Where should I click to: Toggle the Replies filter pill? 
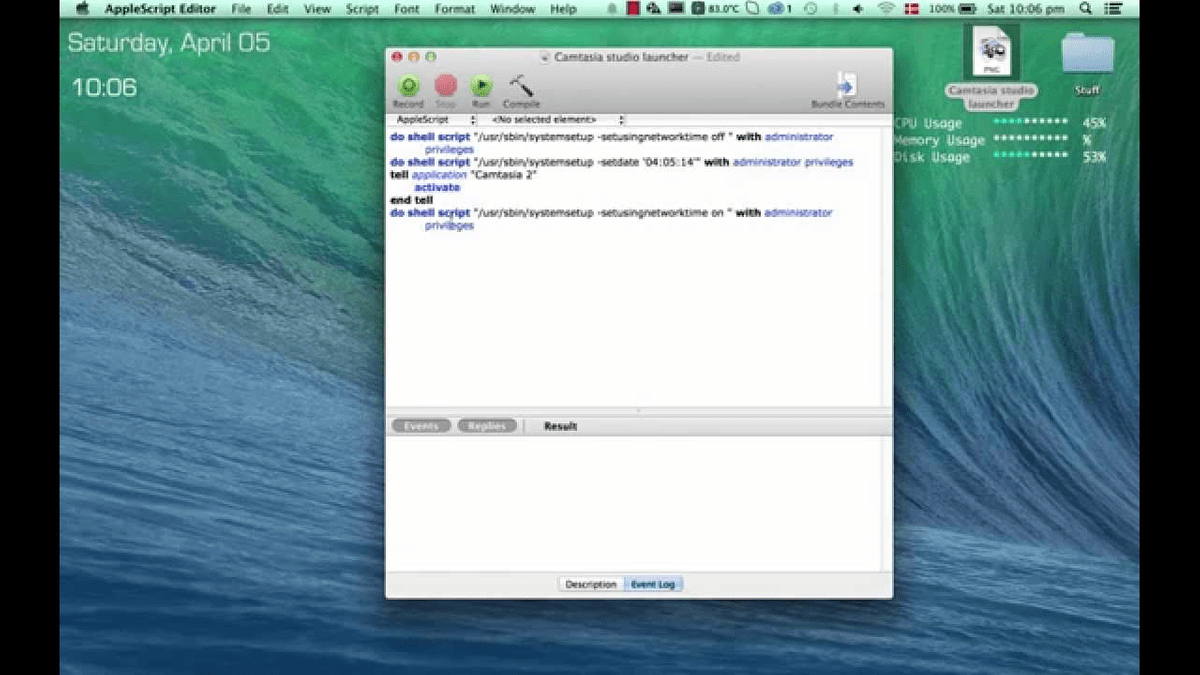pos(487,426)
